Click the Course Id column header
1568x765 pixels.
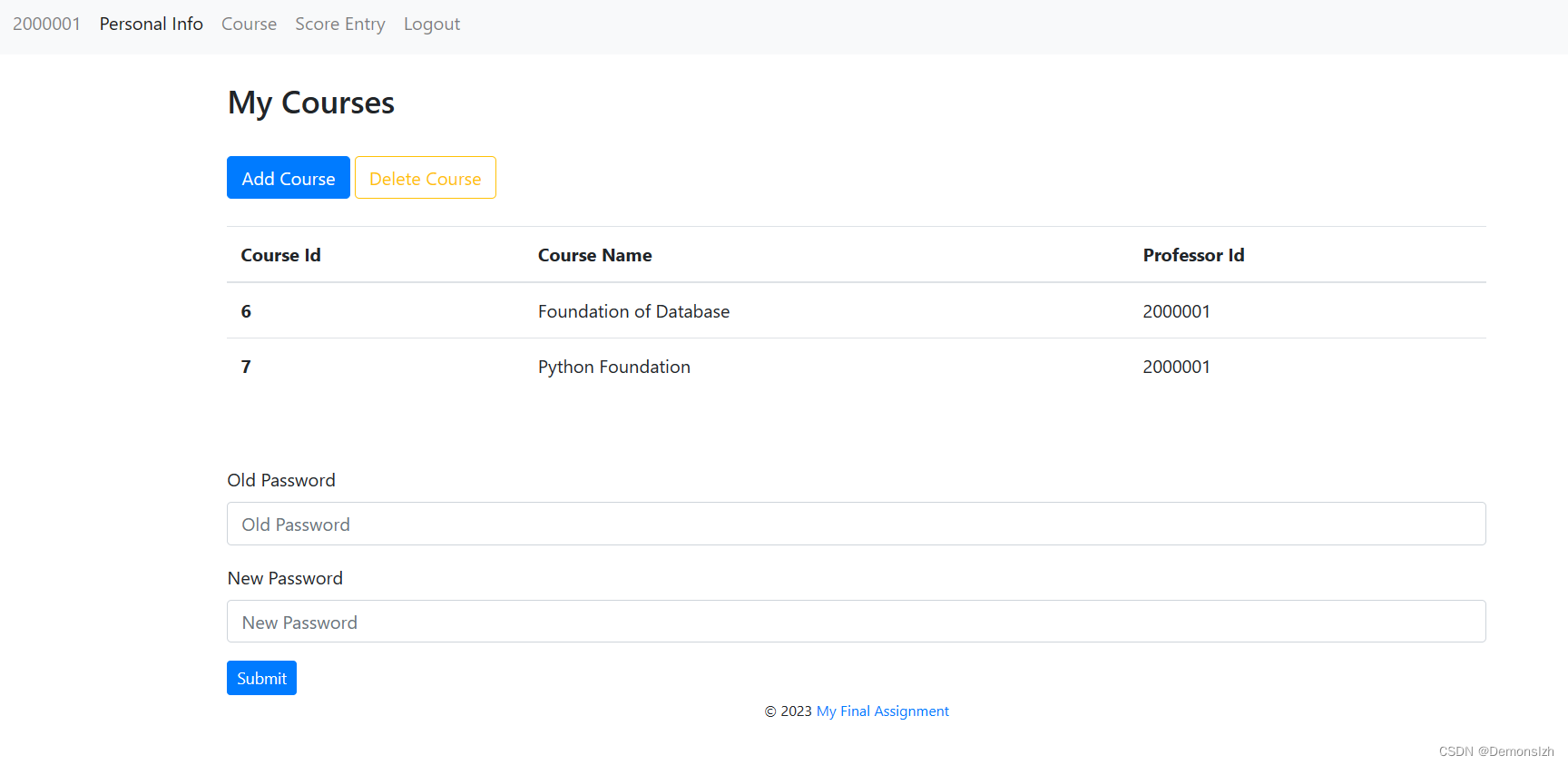pos(280,256)
